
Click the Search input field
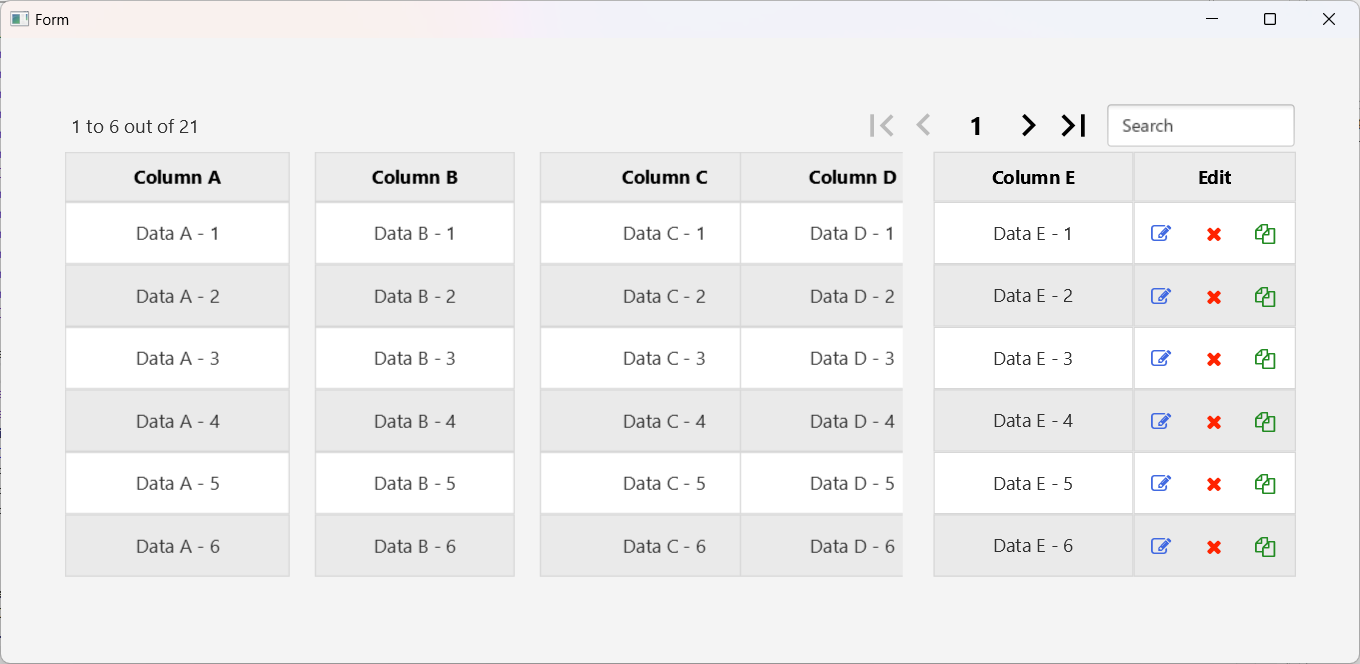(x=1200, y=126)
